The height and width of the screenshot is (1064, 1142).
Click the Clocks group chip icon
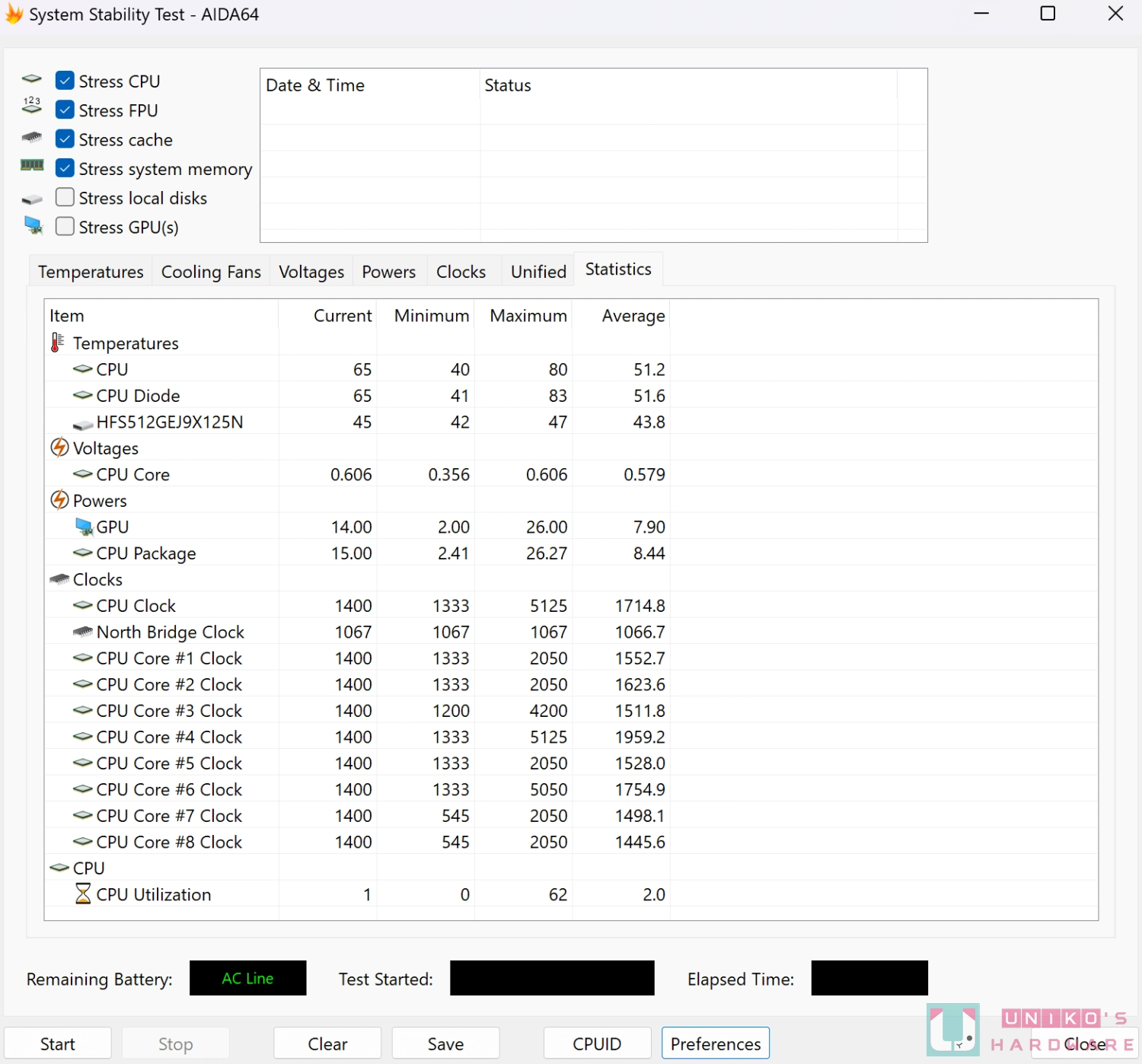coord(59,579)
